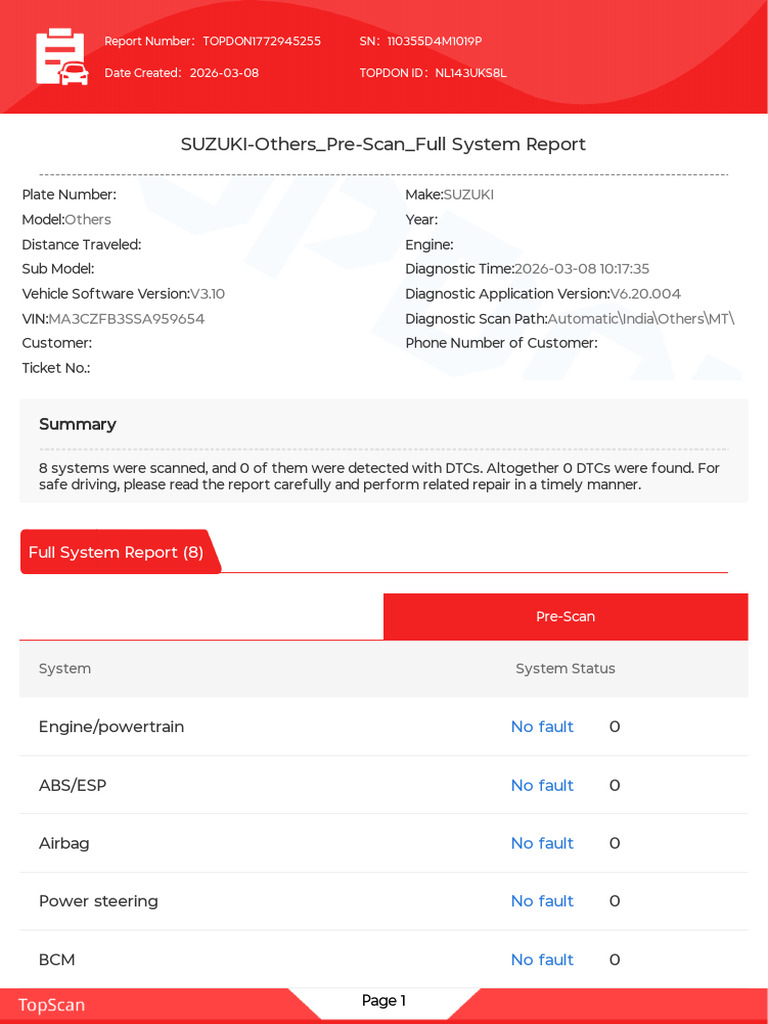The height and width of the screenshot is (1024, 768).
Task: Click the Page 1 footer indicator
Action: pos(384,1000)
